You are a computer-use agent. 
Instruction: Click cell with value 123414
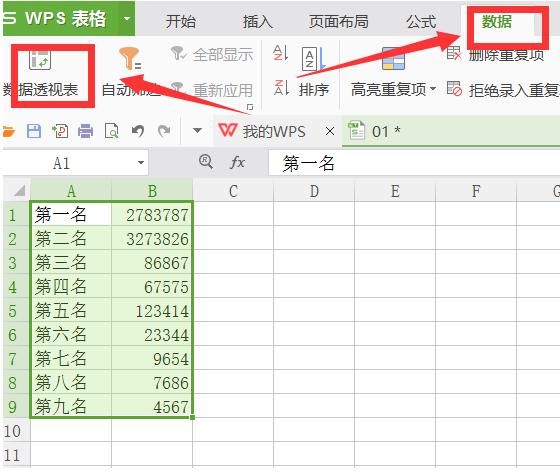coord(152,310)
